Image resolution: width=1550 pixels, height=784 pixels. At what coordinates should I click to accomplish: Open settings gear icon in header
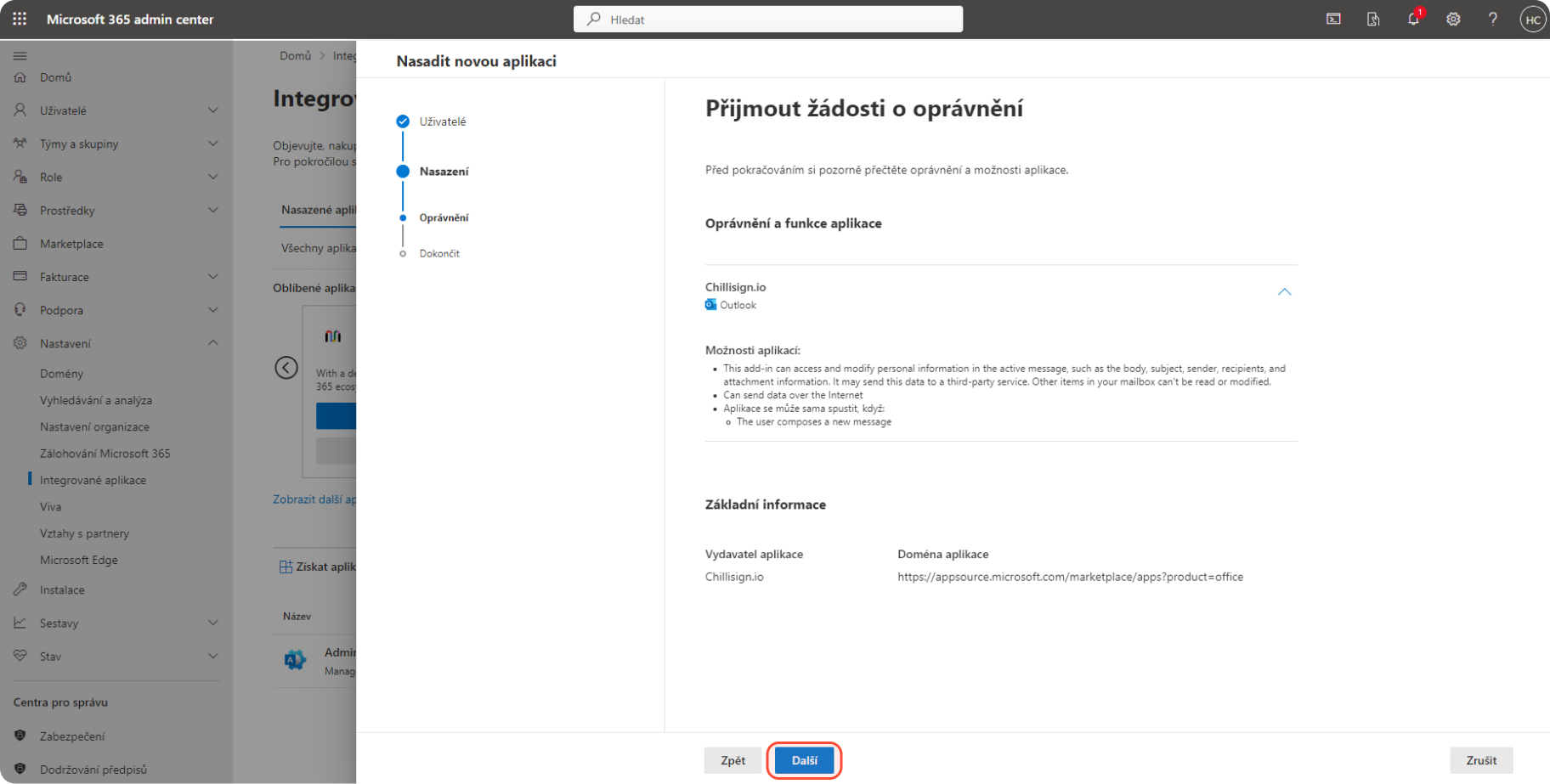pos(1453,19)
